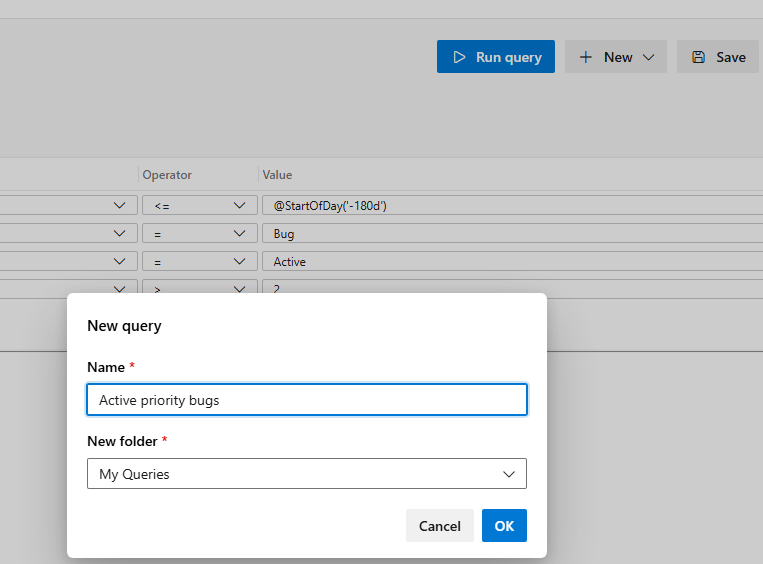Click the @StartOfDay('-180d') value field
763x564 pixels.
coord(512,205)
